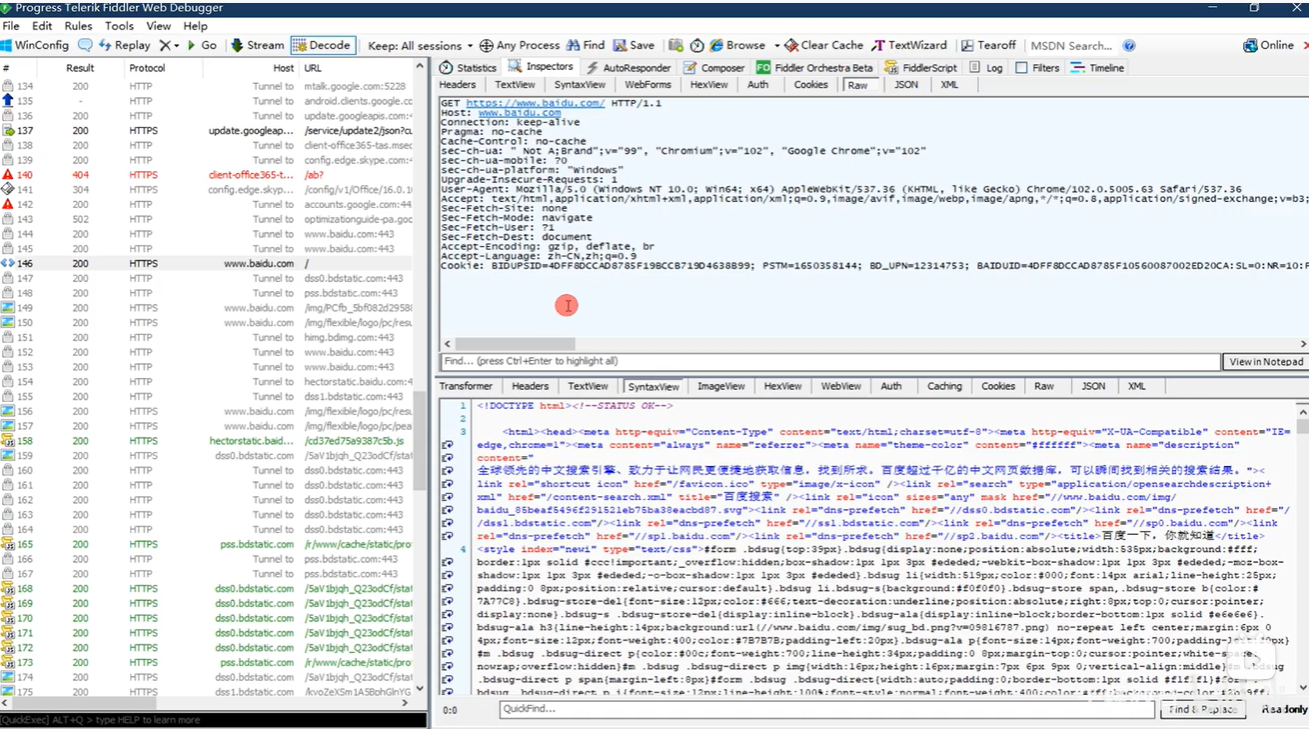Viewport: 1309px width, 729px height.
Task: Select session 158 hectorstatic.baidu row
Action: coord(207,440)
